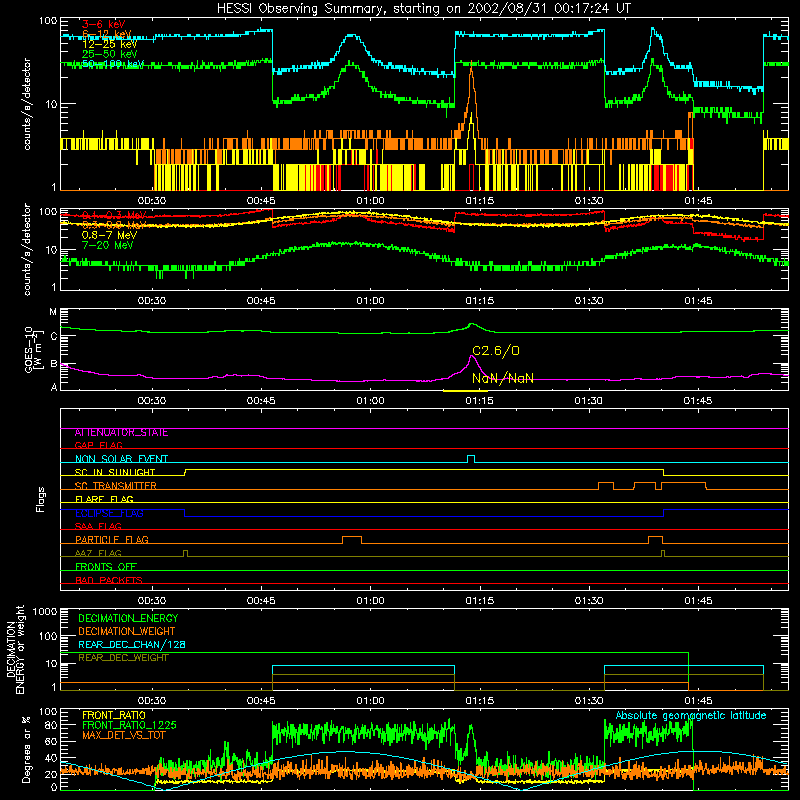
Task: Click the 0.8-7 MeV legend label
Action: [110, 236]
